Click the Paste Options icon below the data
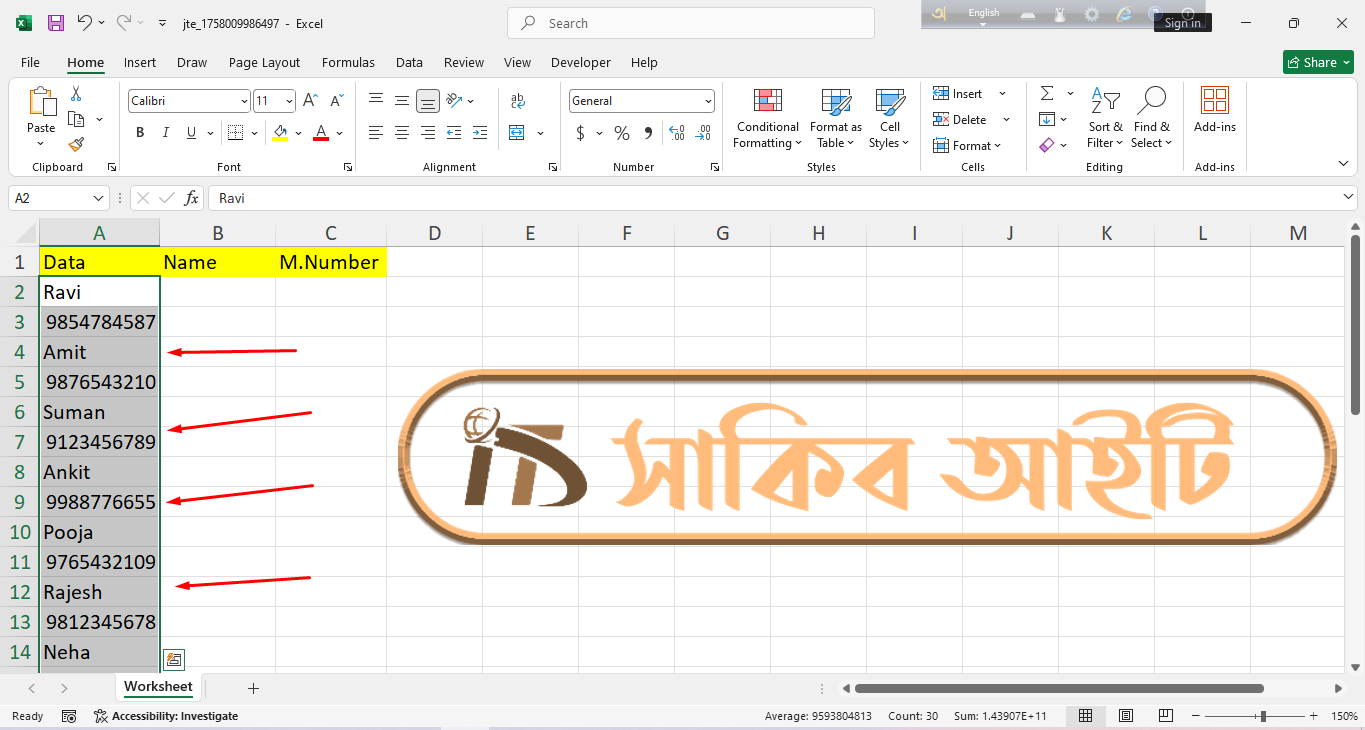This screenshot has width=1365, height=730. click(x=174, y=659)
